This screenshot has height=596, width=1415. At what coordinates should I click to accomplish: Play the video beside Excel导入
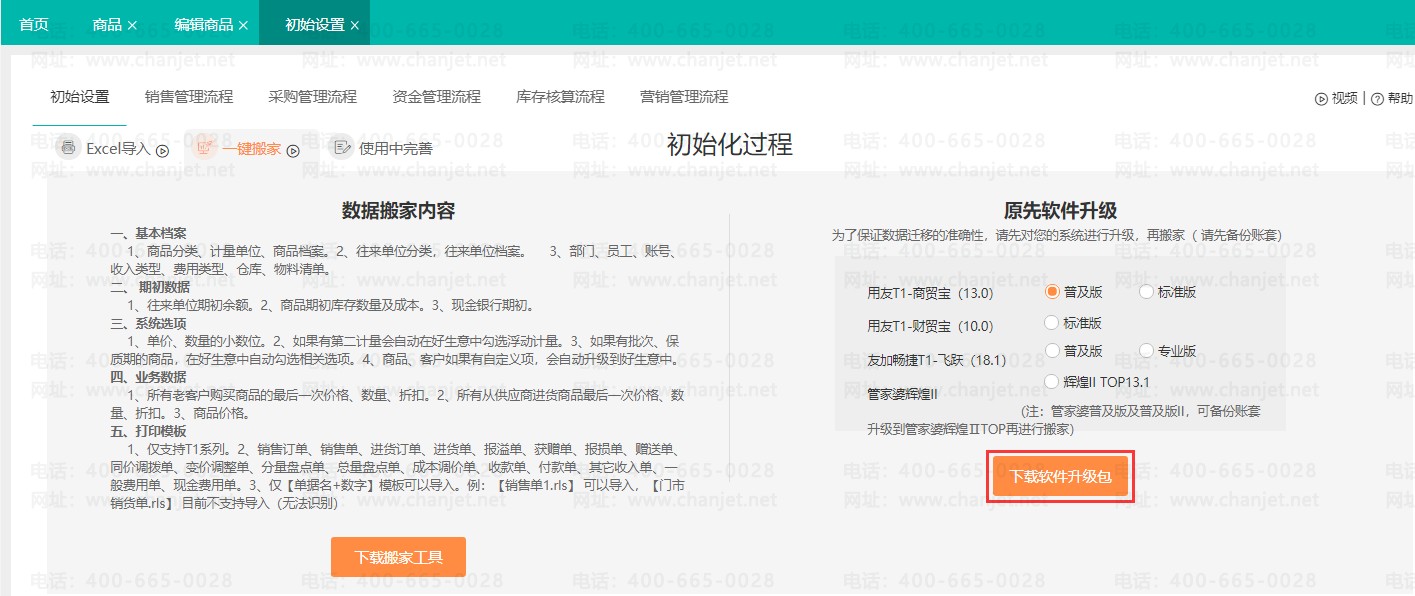pos(162,151)
